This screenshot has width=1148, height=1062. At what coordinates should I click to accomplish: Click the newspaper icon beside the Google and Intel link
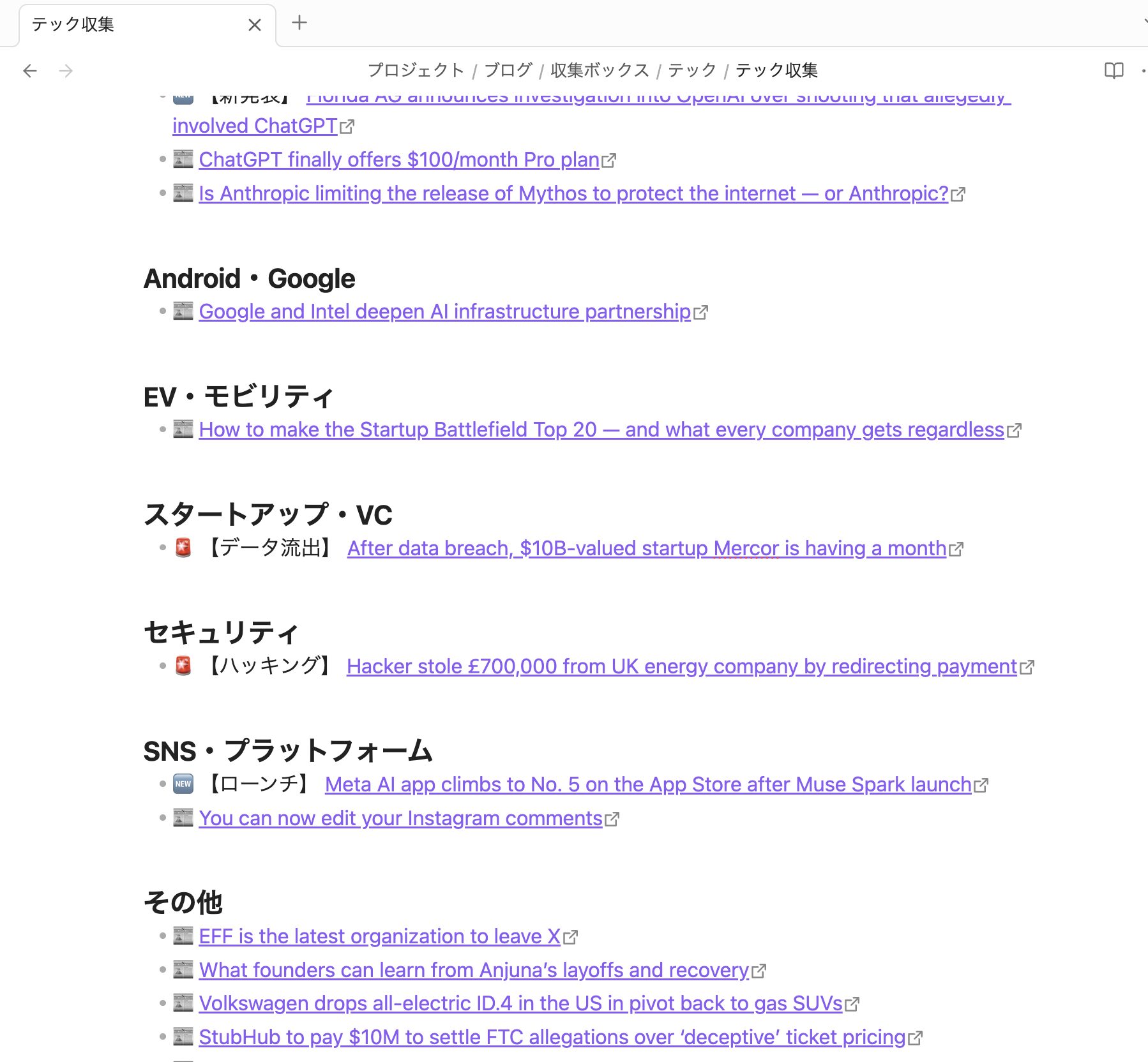coord(183,311)
